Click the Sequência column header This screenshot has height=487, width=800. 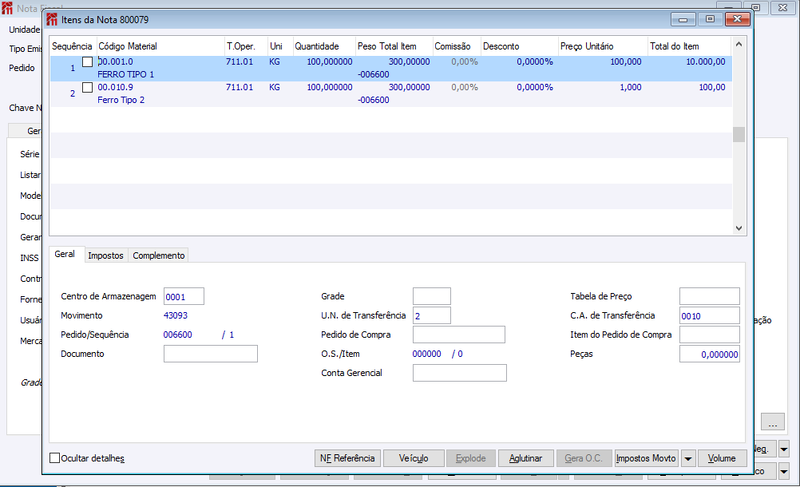[x=72, y=46]
